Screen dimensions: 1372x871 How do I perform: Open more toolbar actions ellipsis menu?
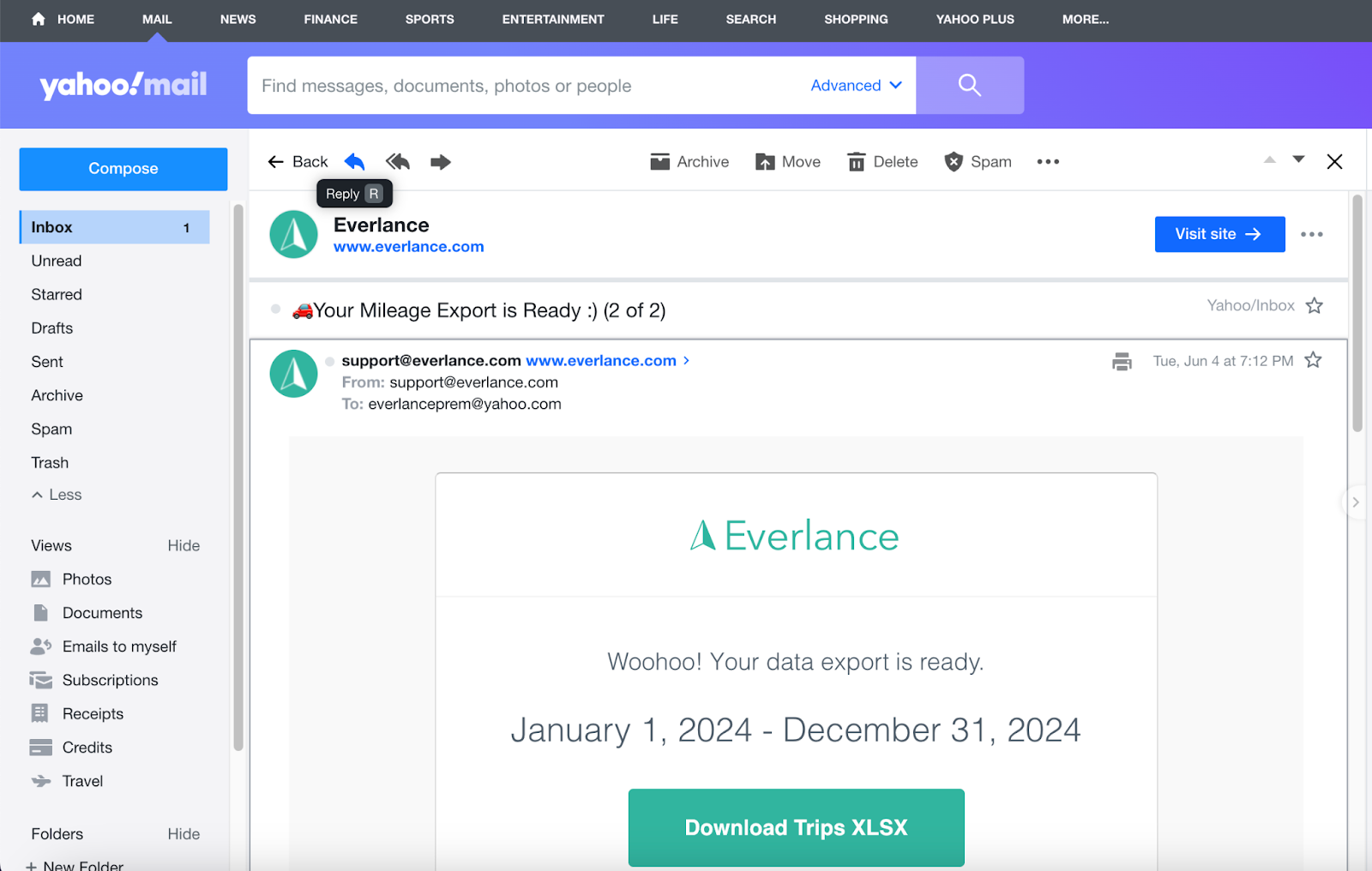[1047, 162]
